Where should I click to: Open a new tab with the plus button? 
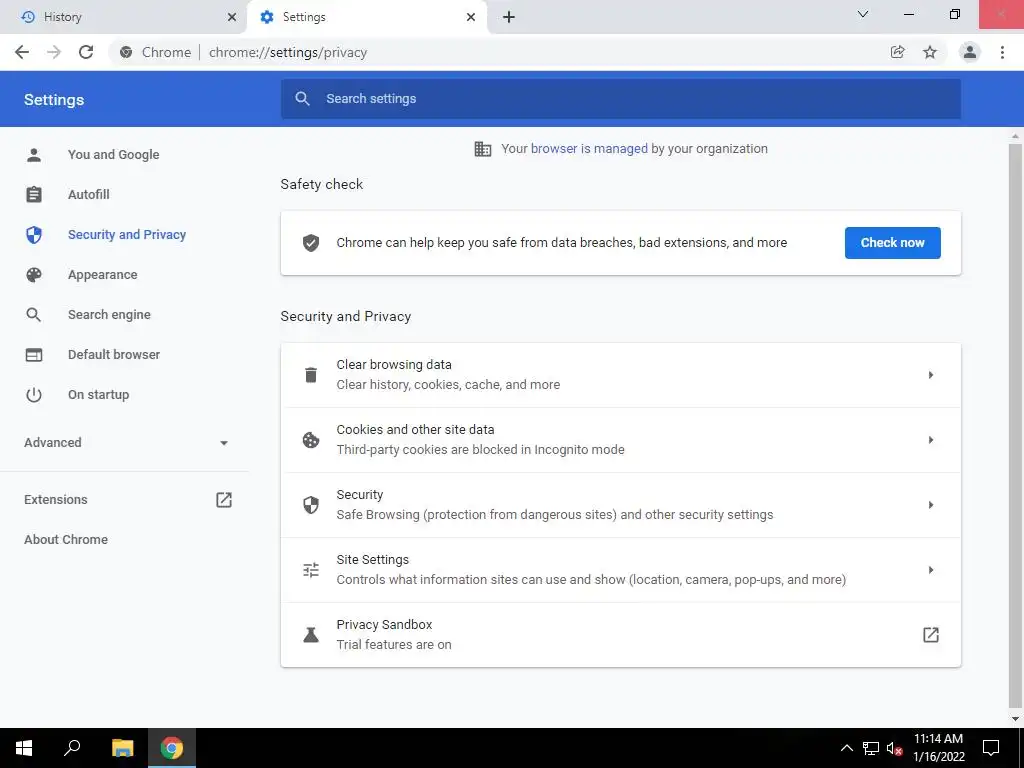point(509,17)
